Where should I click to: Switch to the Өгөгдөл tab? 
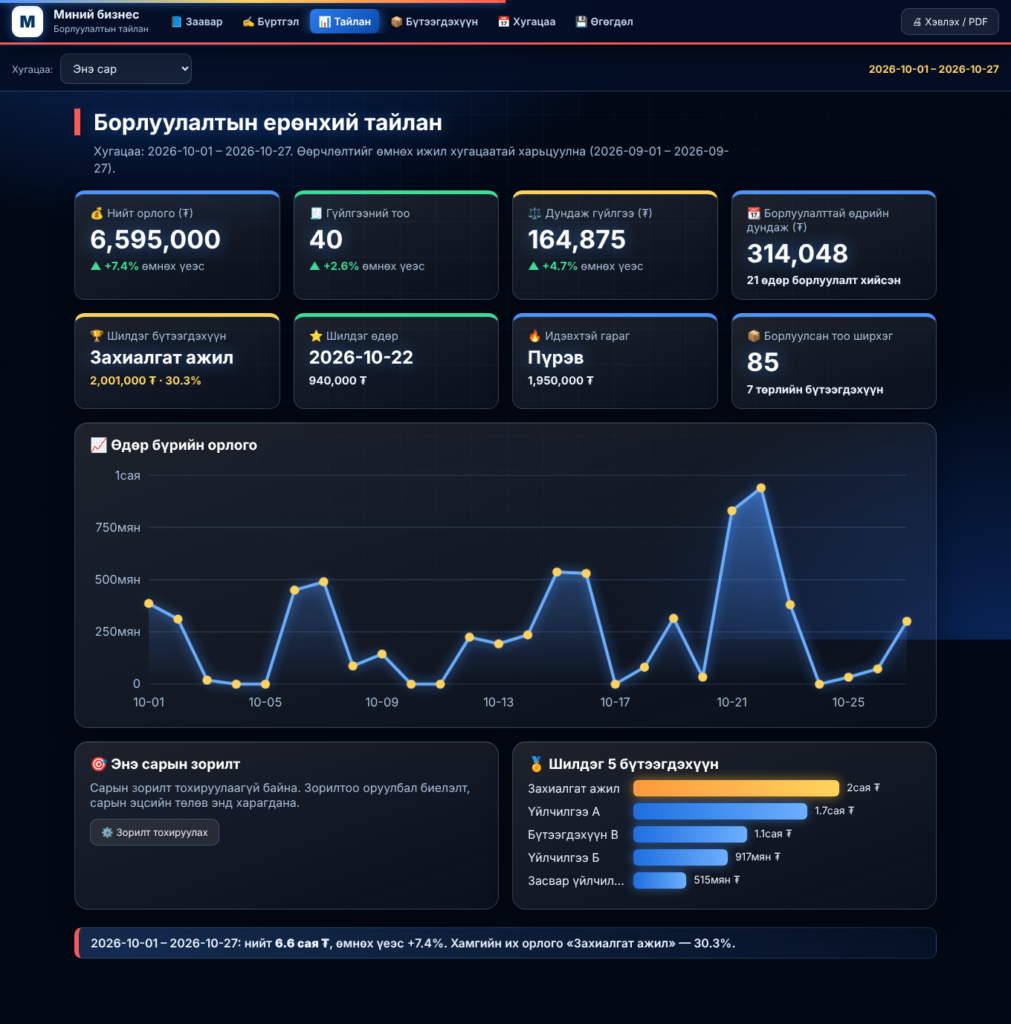[x=604, y=22]
